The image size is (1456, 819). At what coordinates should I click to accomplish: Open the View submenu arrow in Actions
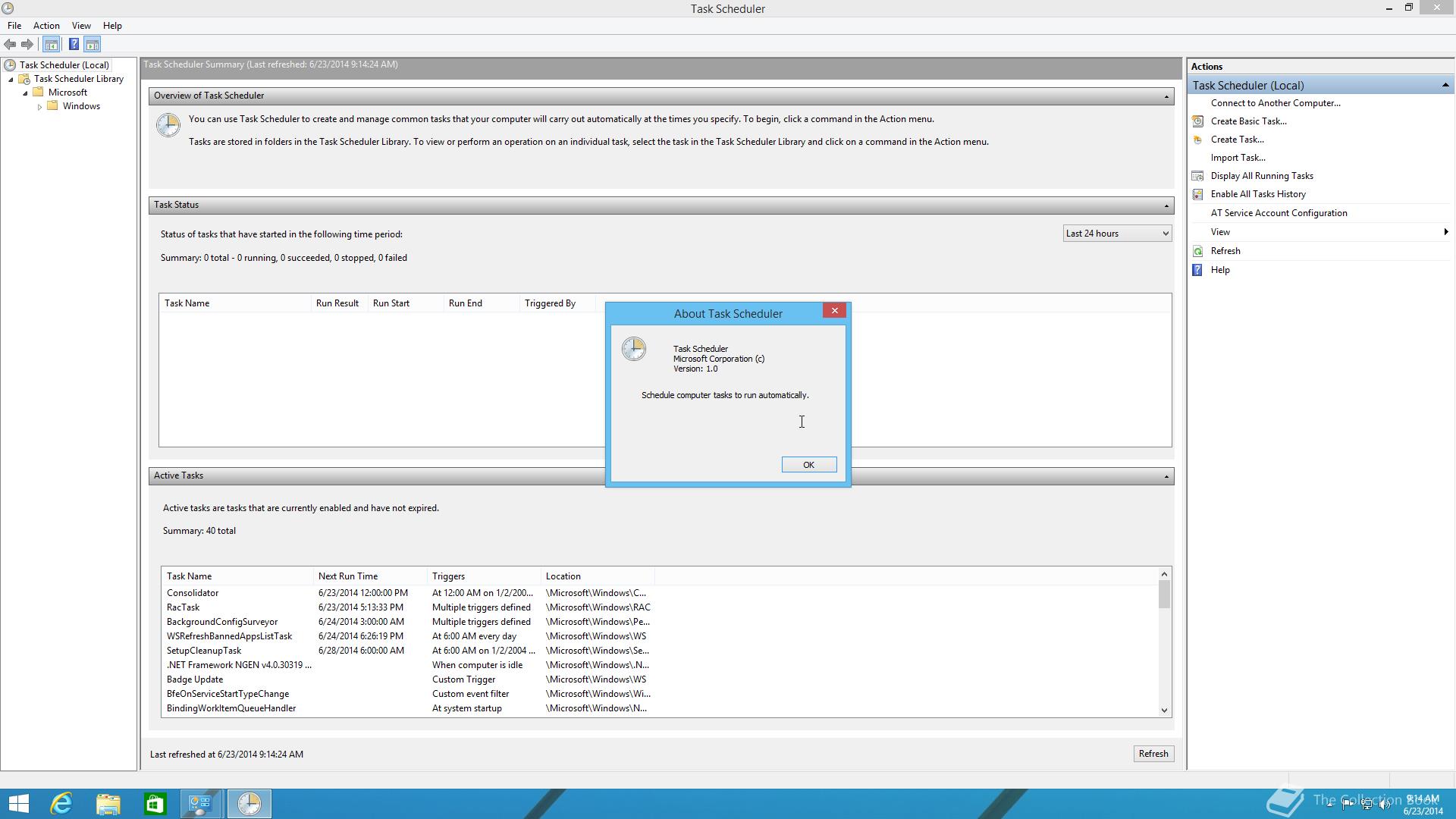pyautogui.click(x=1445, y=232)
